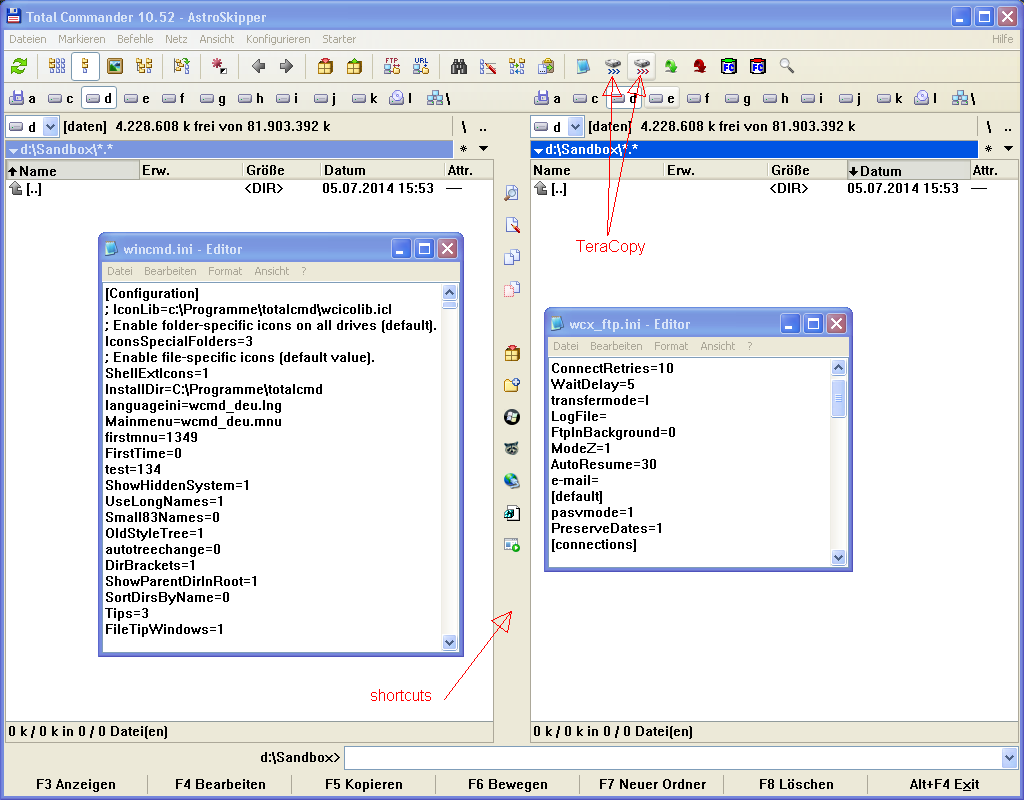
Task: Open left panel favorites asterisk menu
Action: [464, 149]
